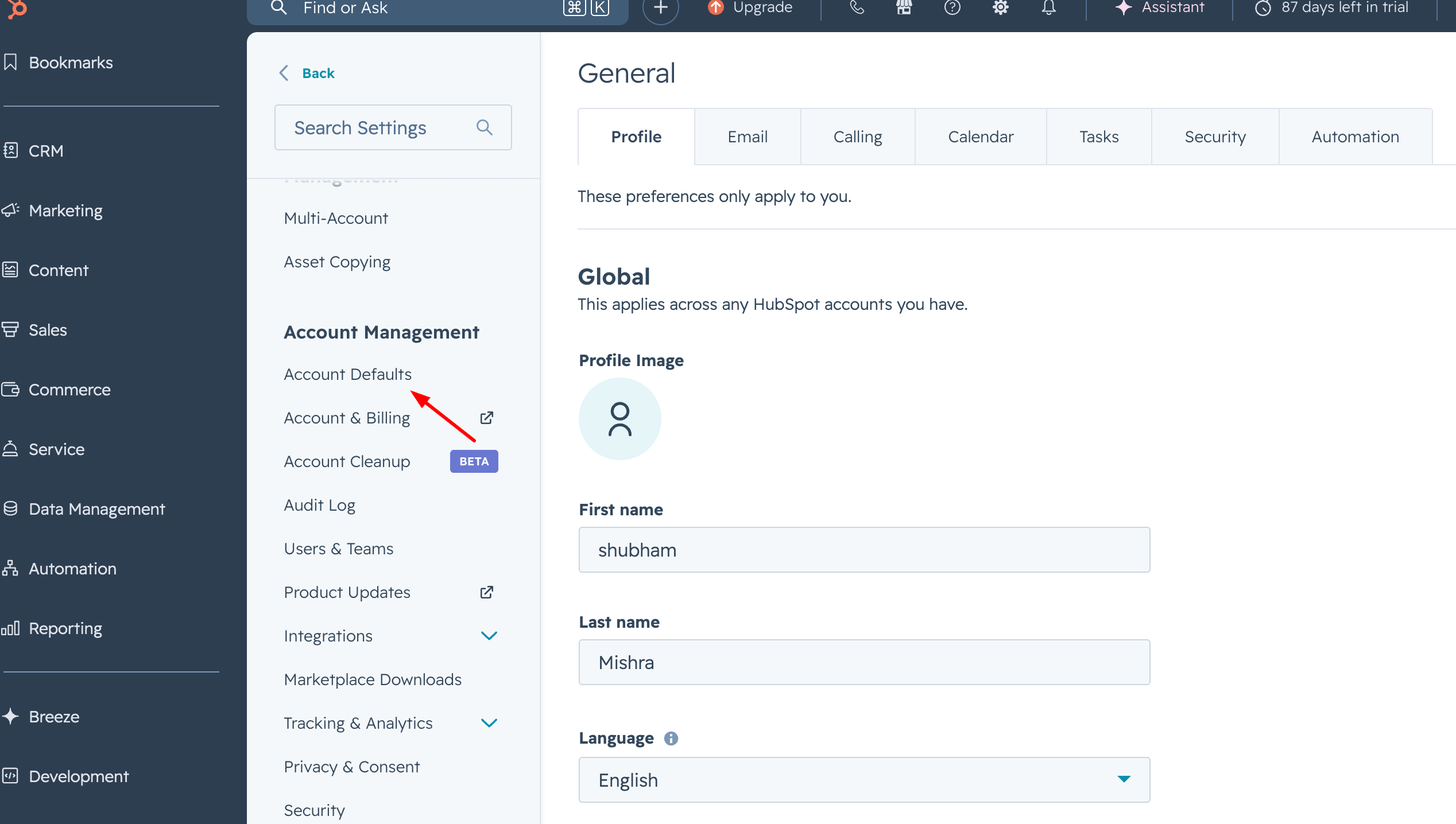
Task: Click the First name input field
Action: (863, 550)
